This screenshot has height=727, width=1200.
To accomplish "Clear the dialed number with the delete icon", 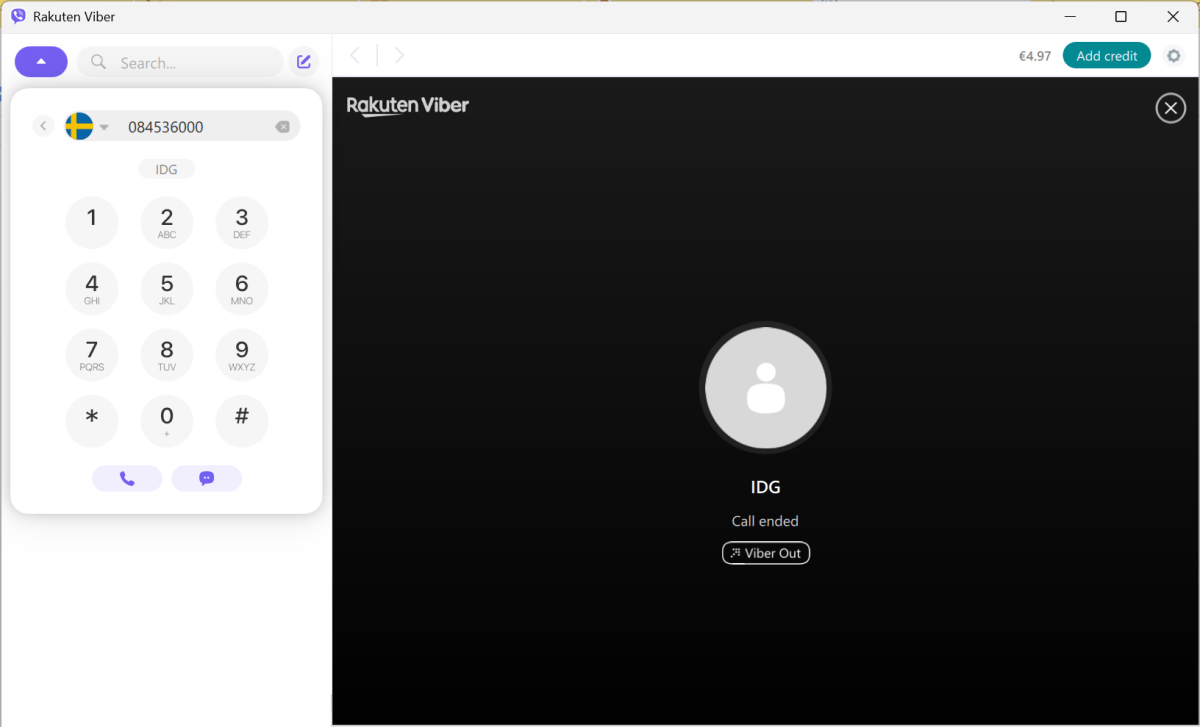I will pos(282,126).
